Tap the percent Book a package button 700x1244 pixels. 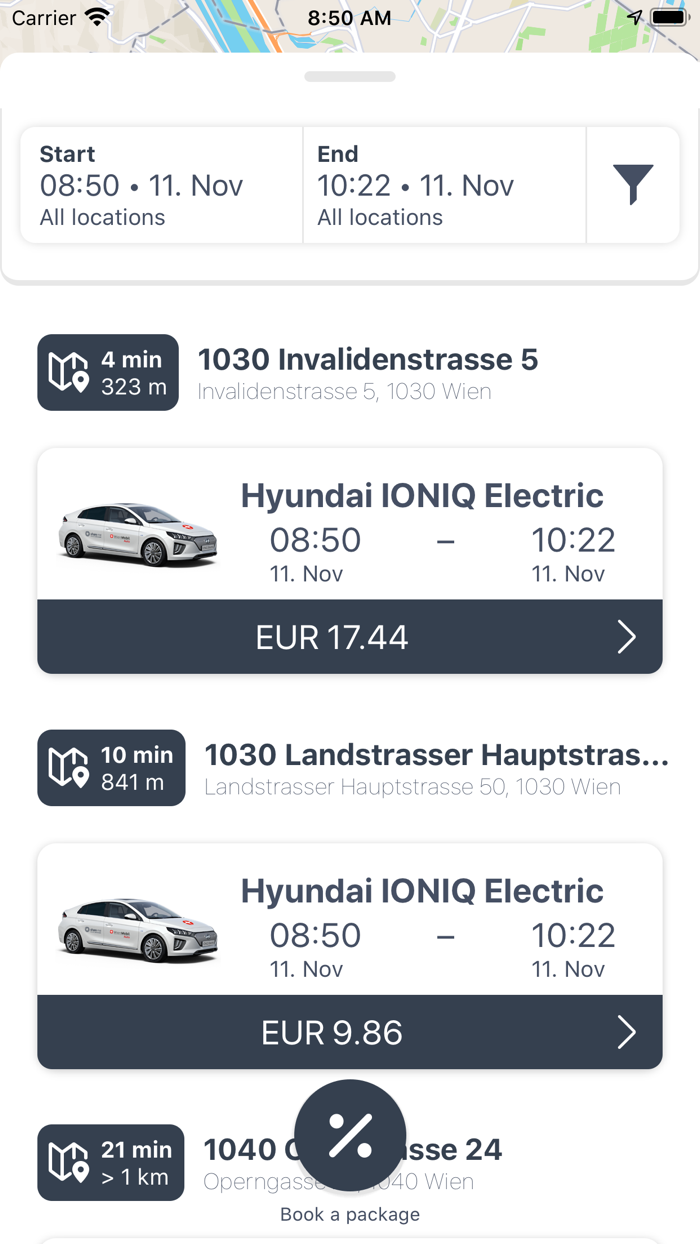[x=350, y=1135]
